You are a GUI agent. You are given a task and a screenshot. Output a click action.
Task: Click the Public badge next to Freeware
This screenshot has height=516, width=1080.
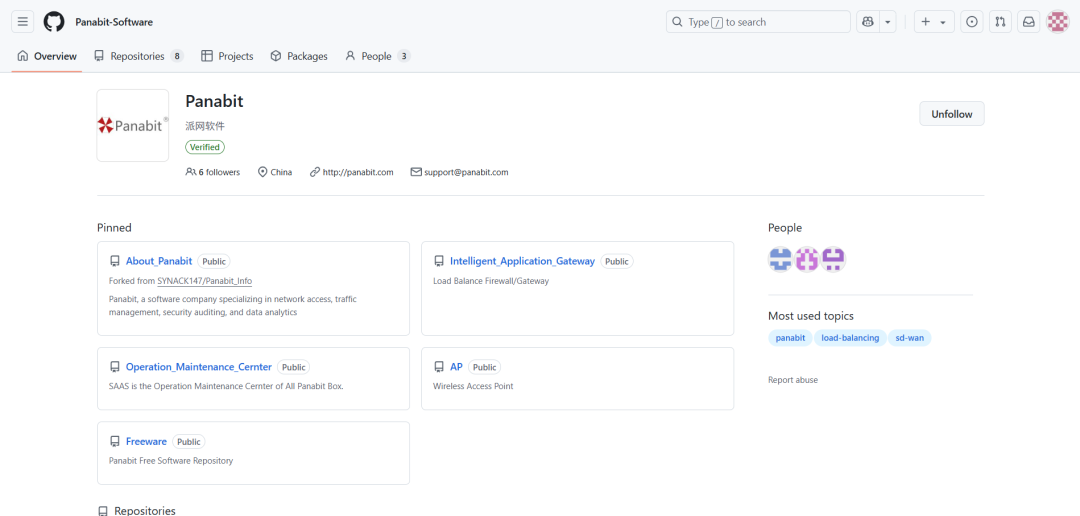pos(189,442)
